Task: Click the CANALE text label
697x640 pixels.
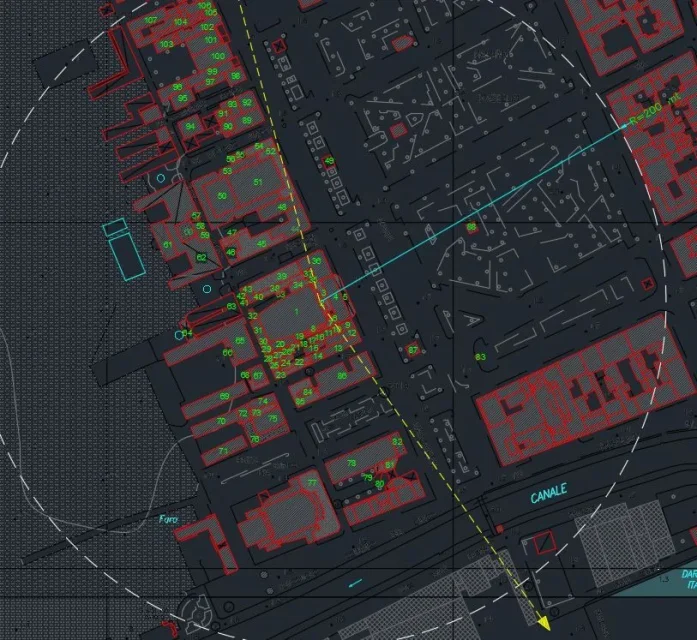Action: tap(549, 492)
